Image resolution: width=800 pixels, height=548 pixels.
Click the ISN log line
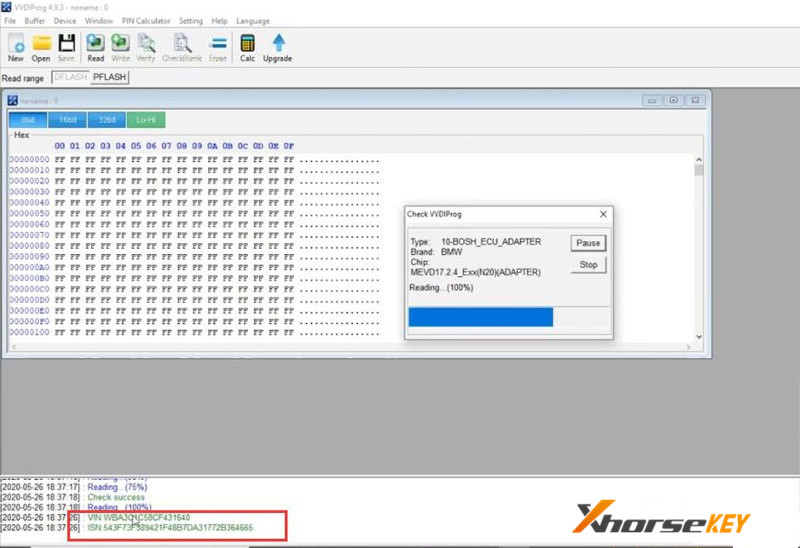click(x=170, y=528)
